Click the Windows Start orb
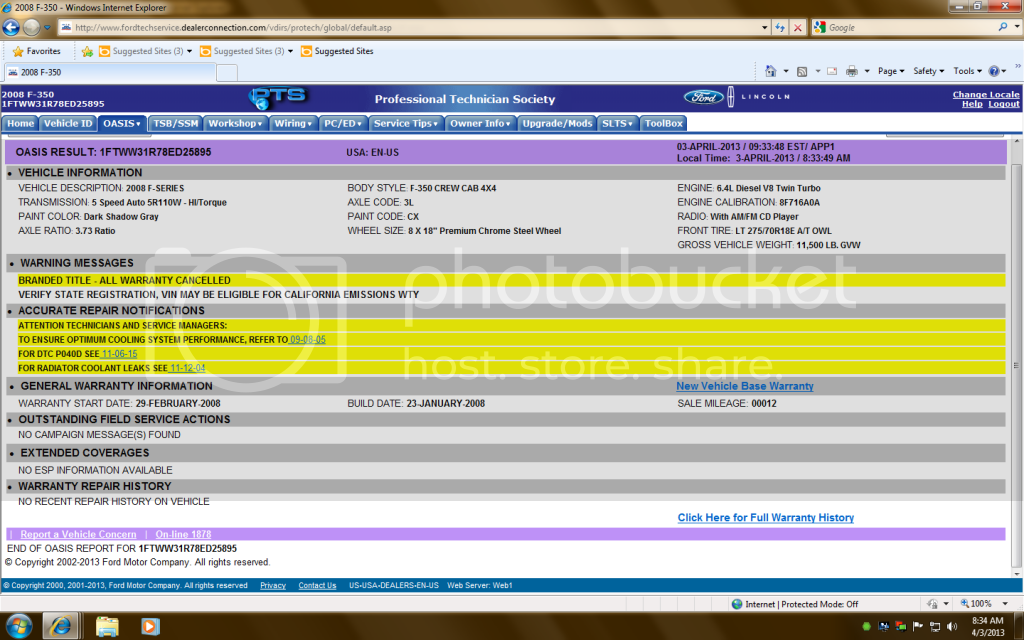The image size is (1024, 640). point(18,627)
